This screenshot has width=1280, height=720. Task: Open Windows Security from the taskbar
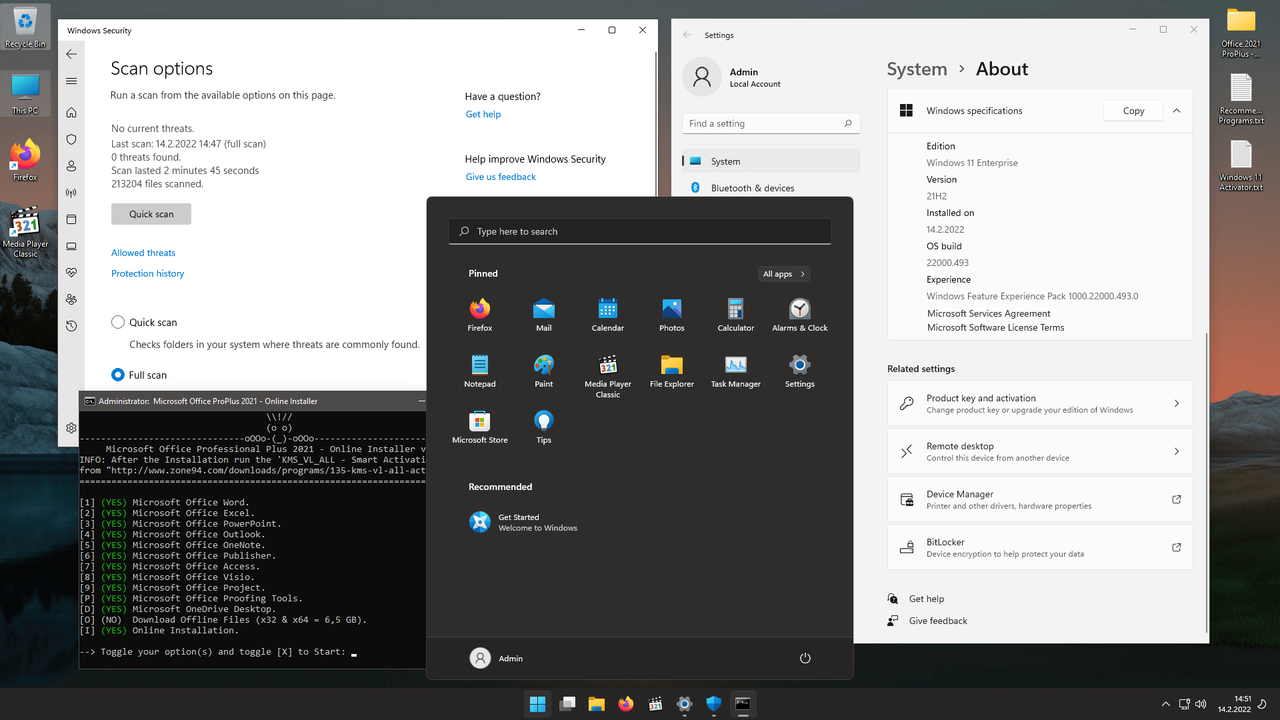pos(714,704)
